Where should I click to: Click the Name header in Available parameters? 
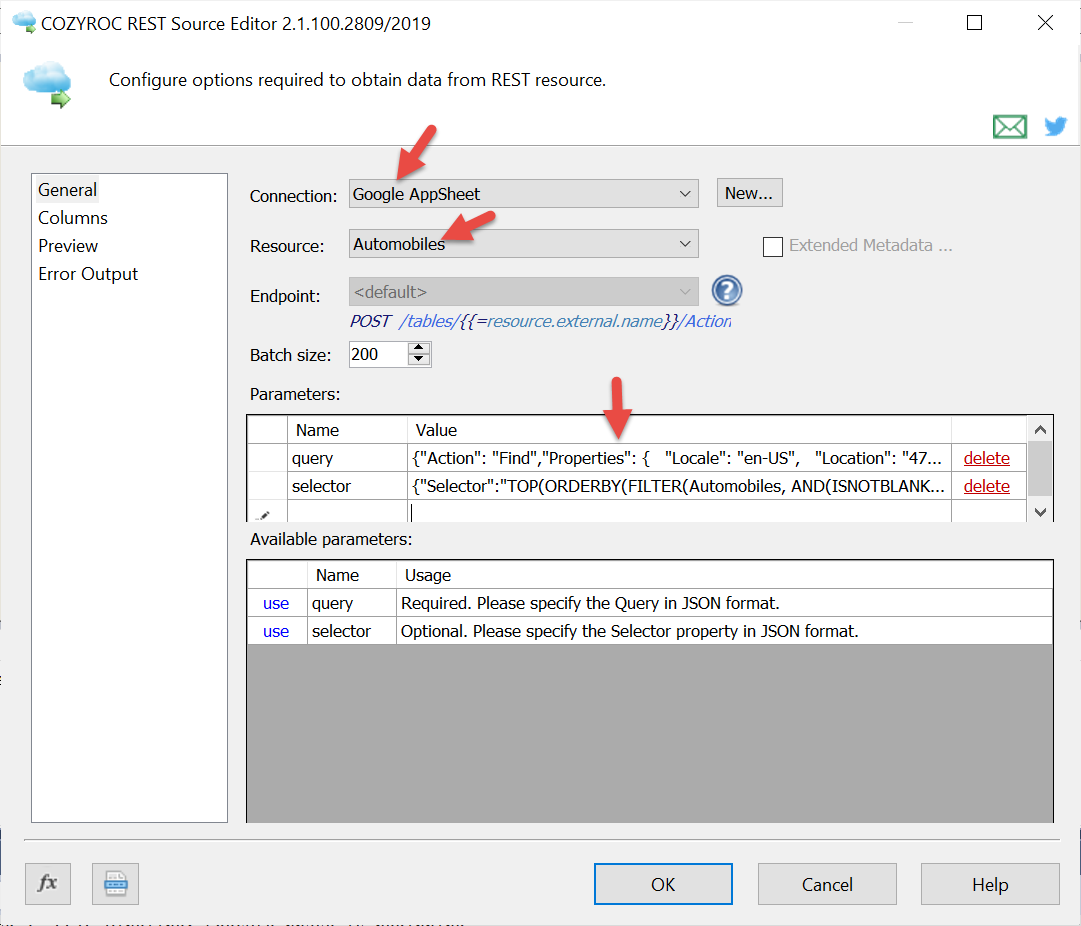coord(352,575)
